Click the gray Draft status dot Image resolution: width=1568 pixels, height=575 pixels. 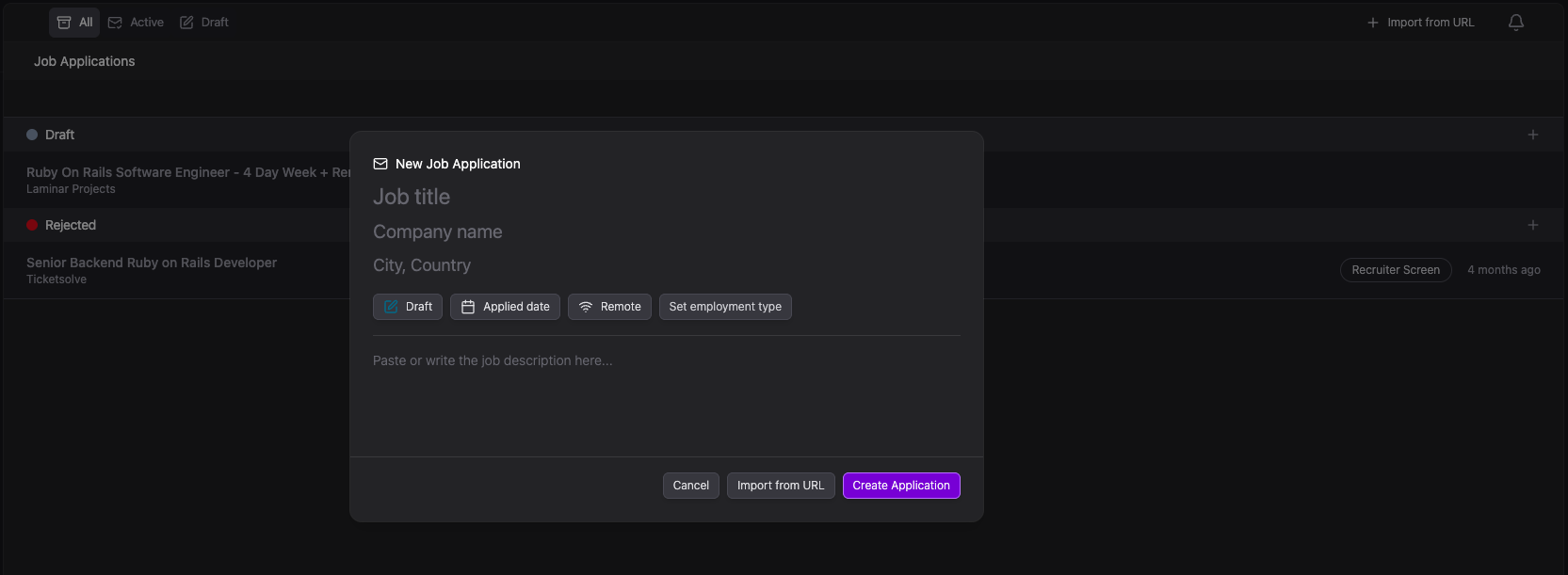pos(32,135)
